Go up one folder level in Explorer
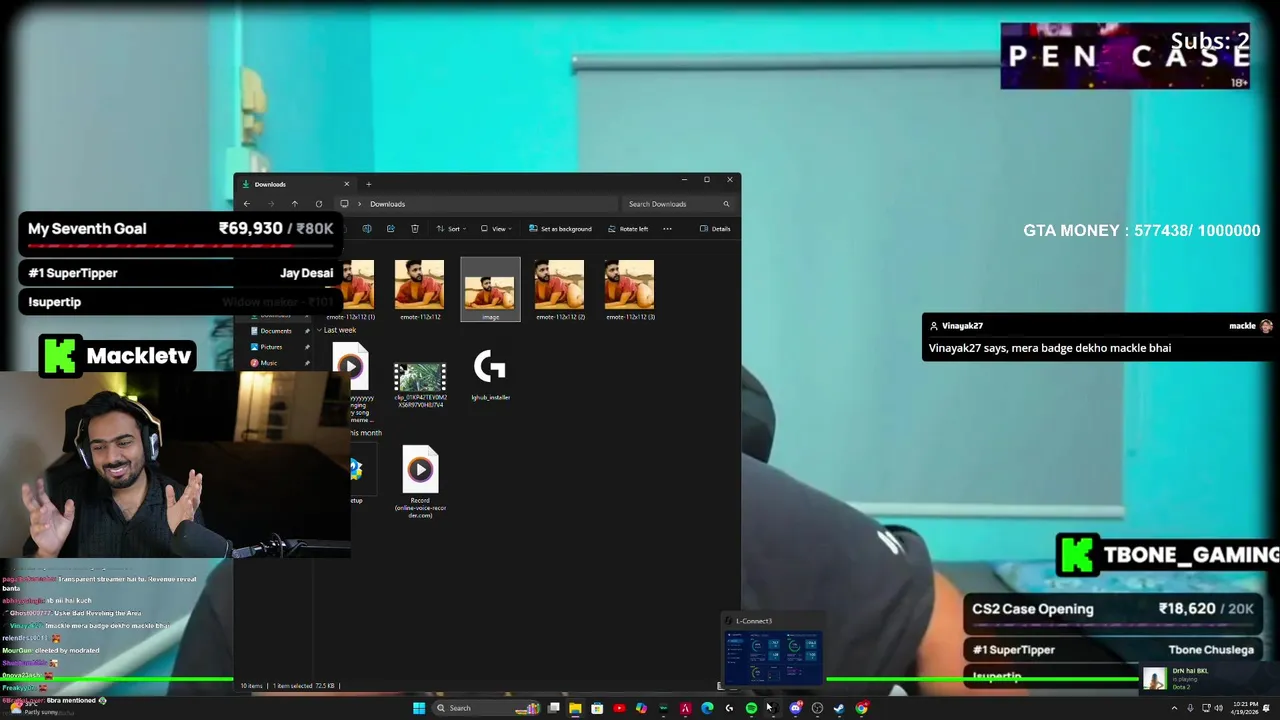 295,204
